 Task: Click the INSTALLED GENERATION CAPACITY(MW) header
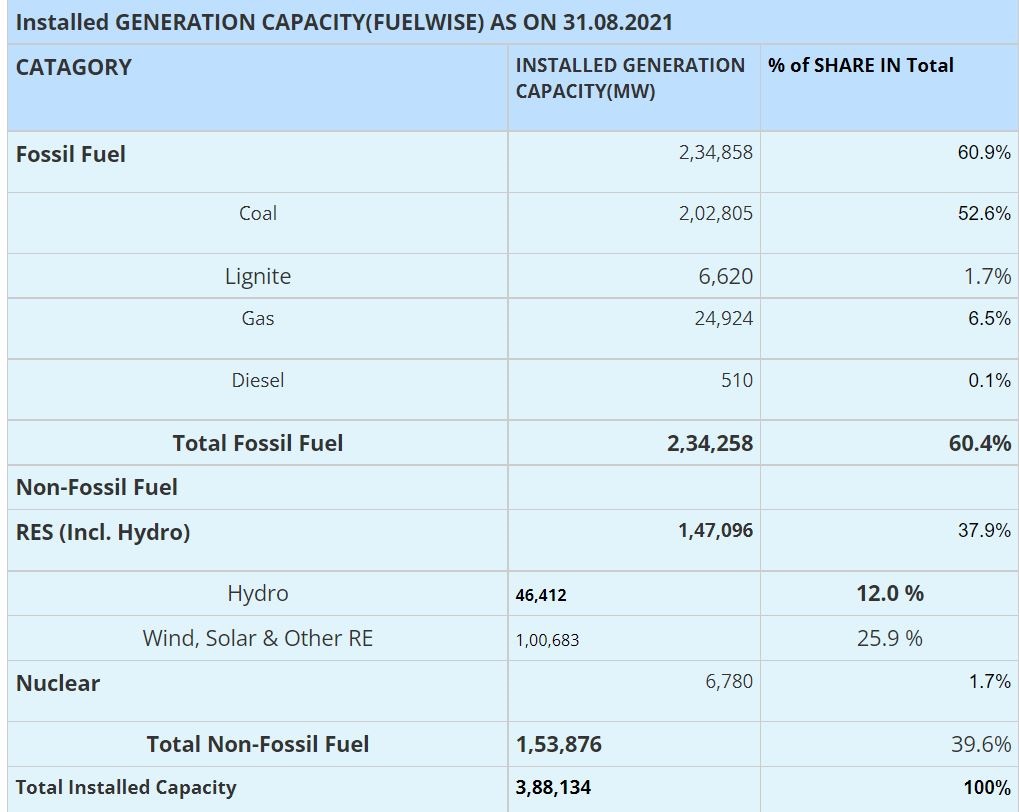(x=630, y=78)
